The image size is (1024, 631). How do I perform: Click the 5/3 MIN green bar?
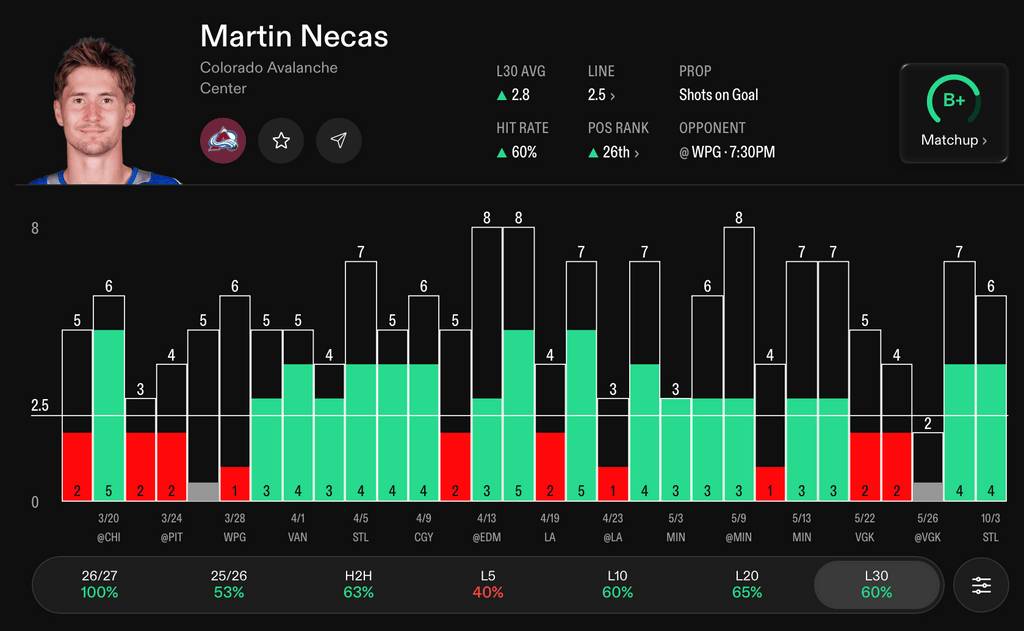(675, 449)
